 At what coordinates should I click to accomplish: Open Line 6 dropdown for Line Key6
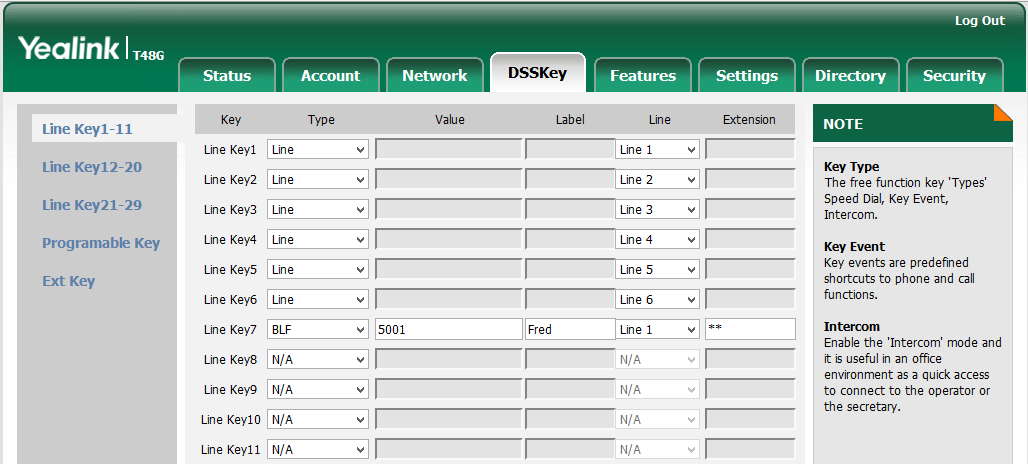point(658,300)
